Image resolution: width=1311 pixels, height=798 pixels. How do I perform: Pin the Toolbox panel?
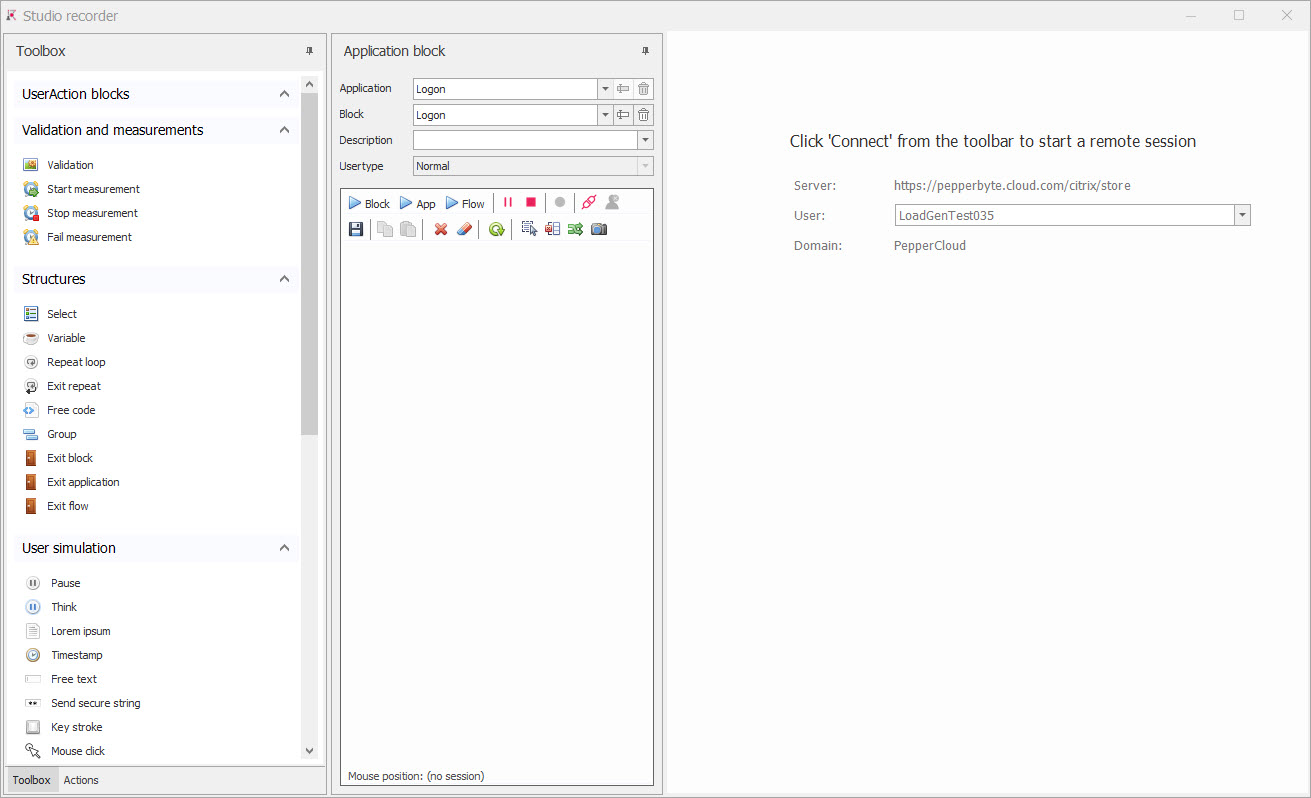pos(309,51)
